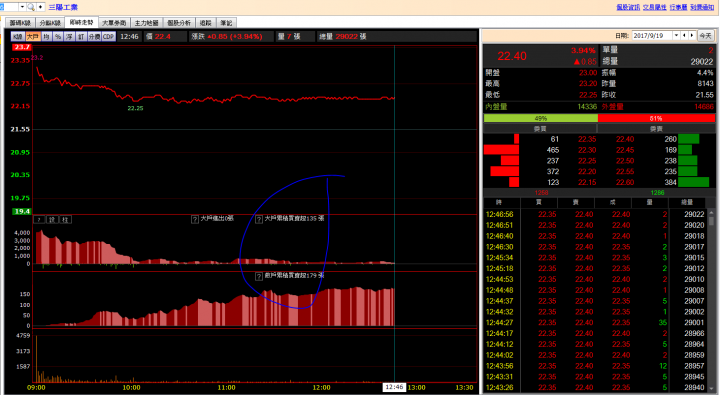The image size is (720, 395).
Task: Open help icon beside 大戶累積買賣超 label
Action: coord(259,219)
